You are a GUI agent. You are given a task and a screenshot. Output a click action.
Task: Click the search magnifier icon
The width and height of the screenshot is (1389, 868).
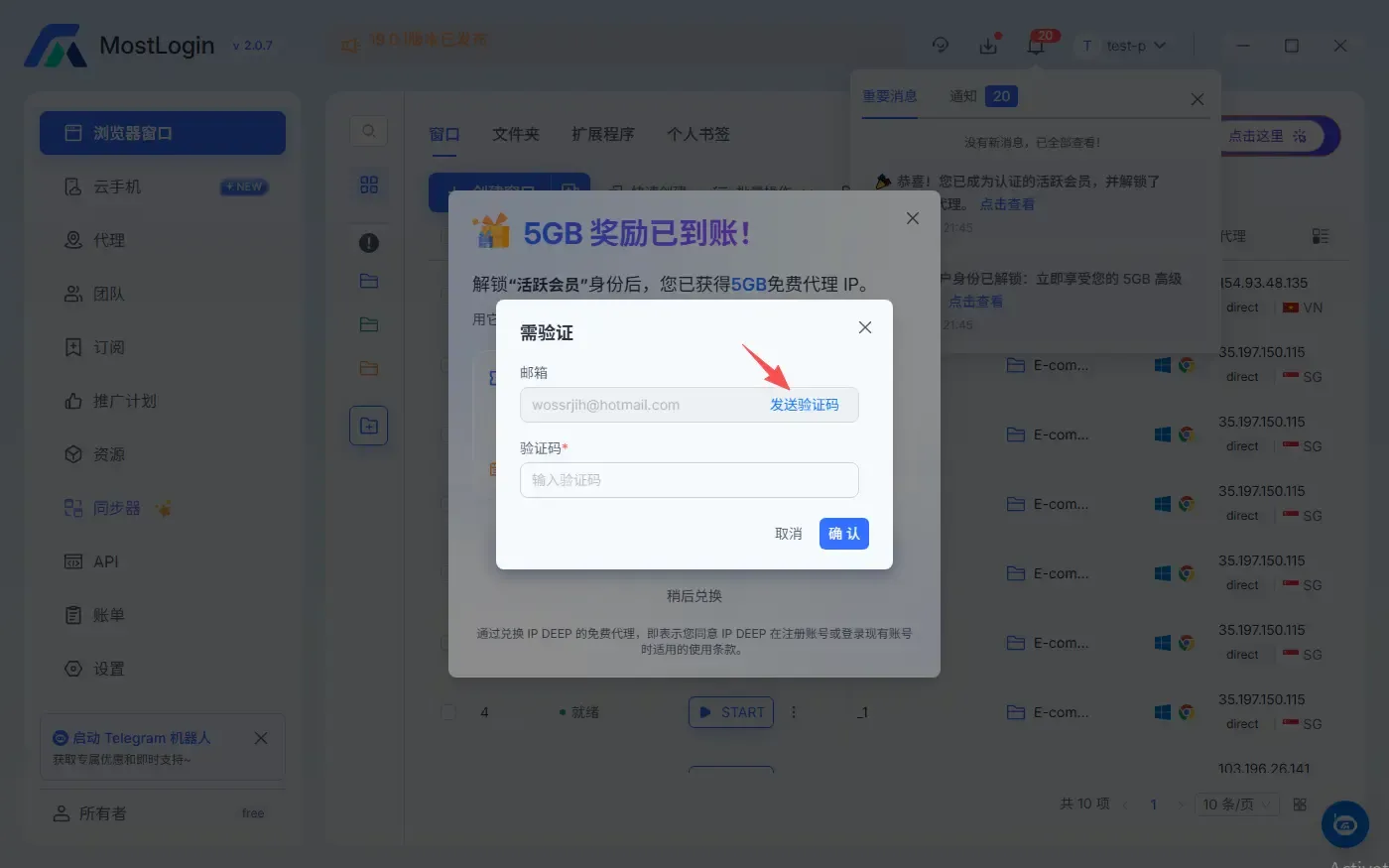[368, 131]
